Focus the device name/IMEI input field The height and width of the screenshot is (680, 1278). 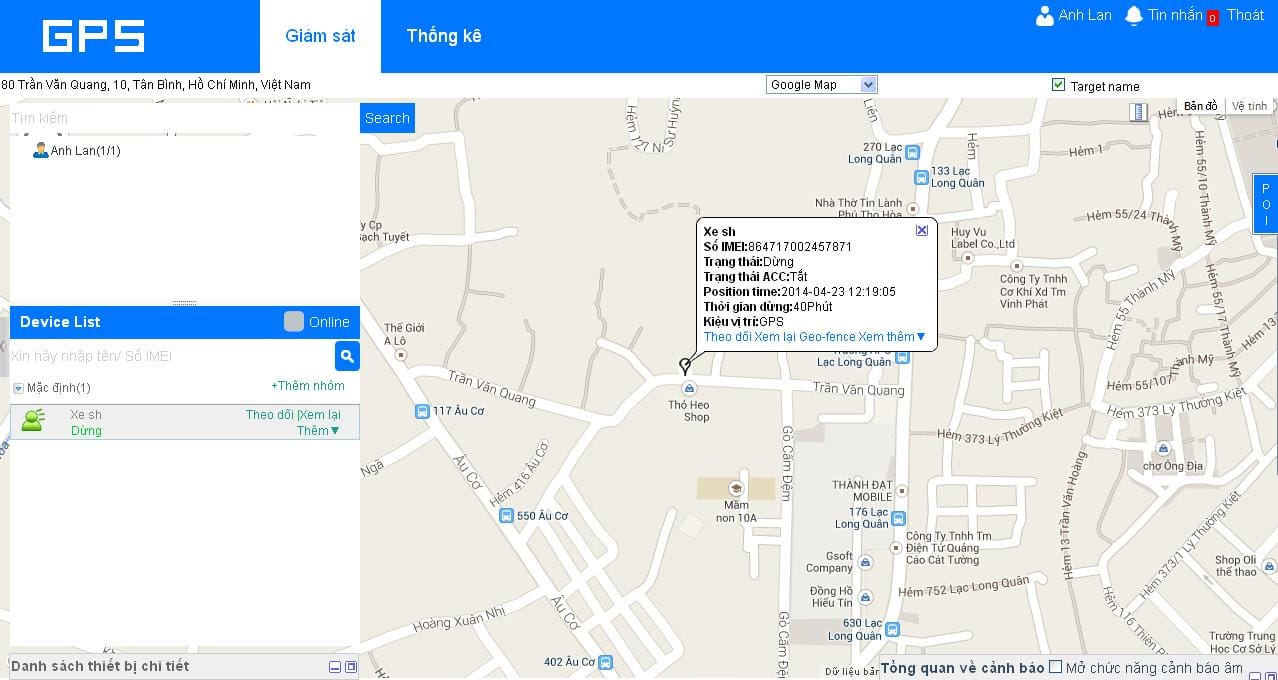pos(172,356)
